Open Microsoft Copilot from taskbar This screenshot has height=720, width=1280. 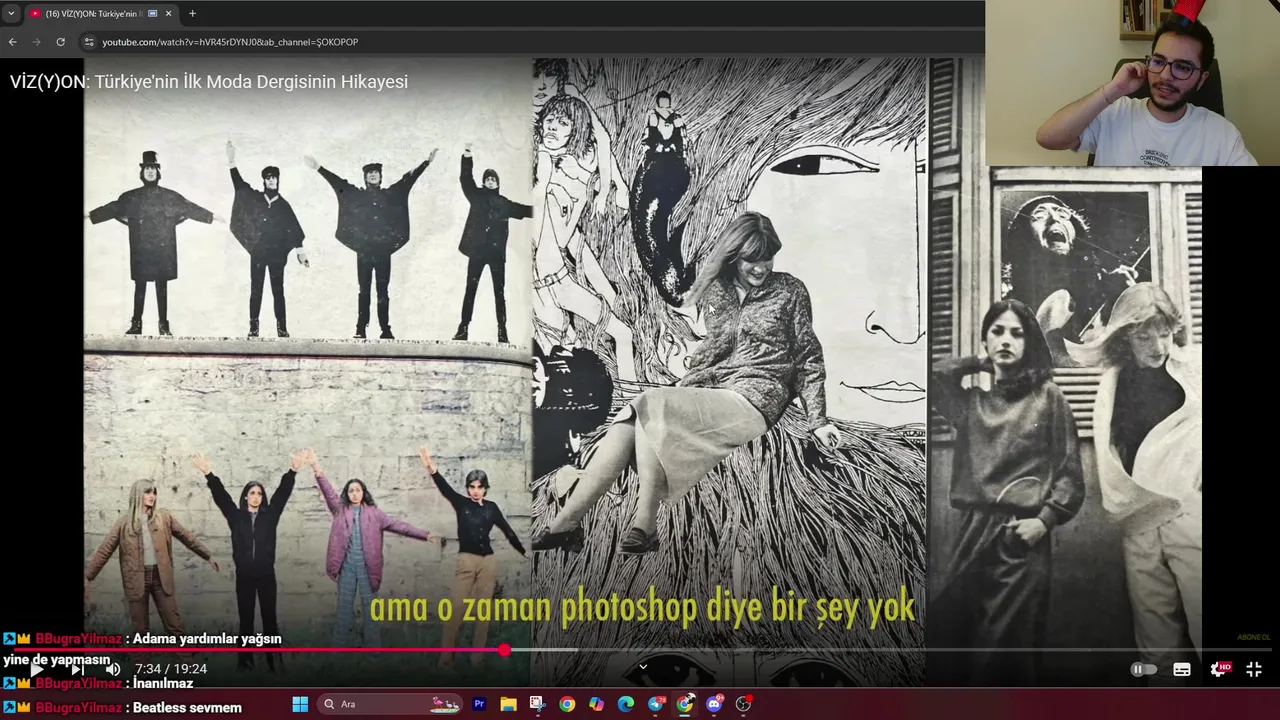pyautogui.click(x=596, y=704)
